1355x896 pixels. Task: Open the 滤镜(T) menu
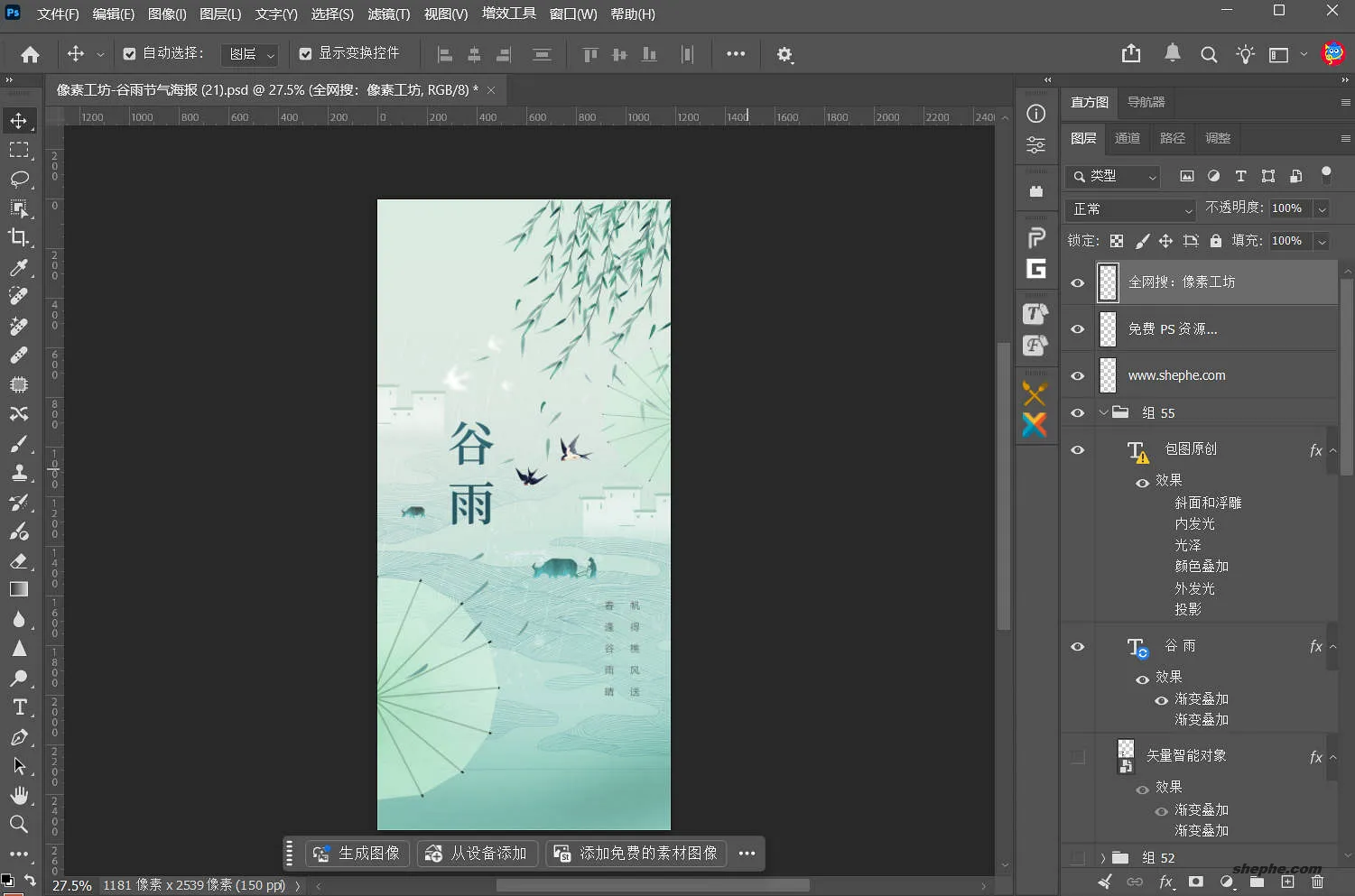389,14
